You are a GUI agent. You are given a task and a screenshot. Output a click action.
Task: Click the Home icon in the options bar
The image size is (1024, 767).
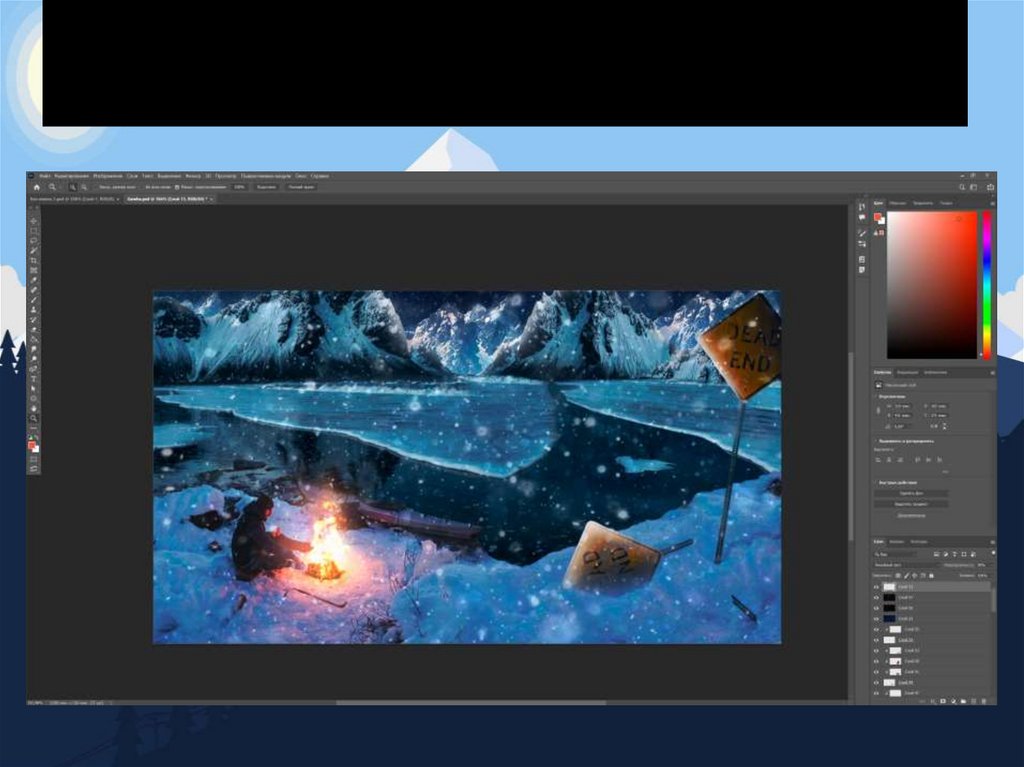tap(37, 188)
